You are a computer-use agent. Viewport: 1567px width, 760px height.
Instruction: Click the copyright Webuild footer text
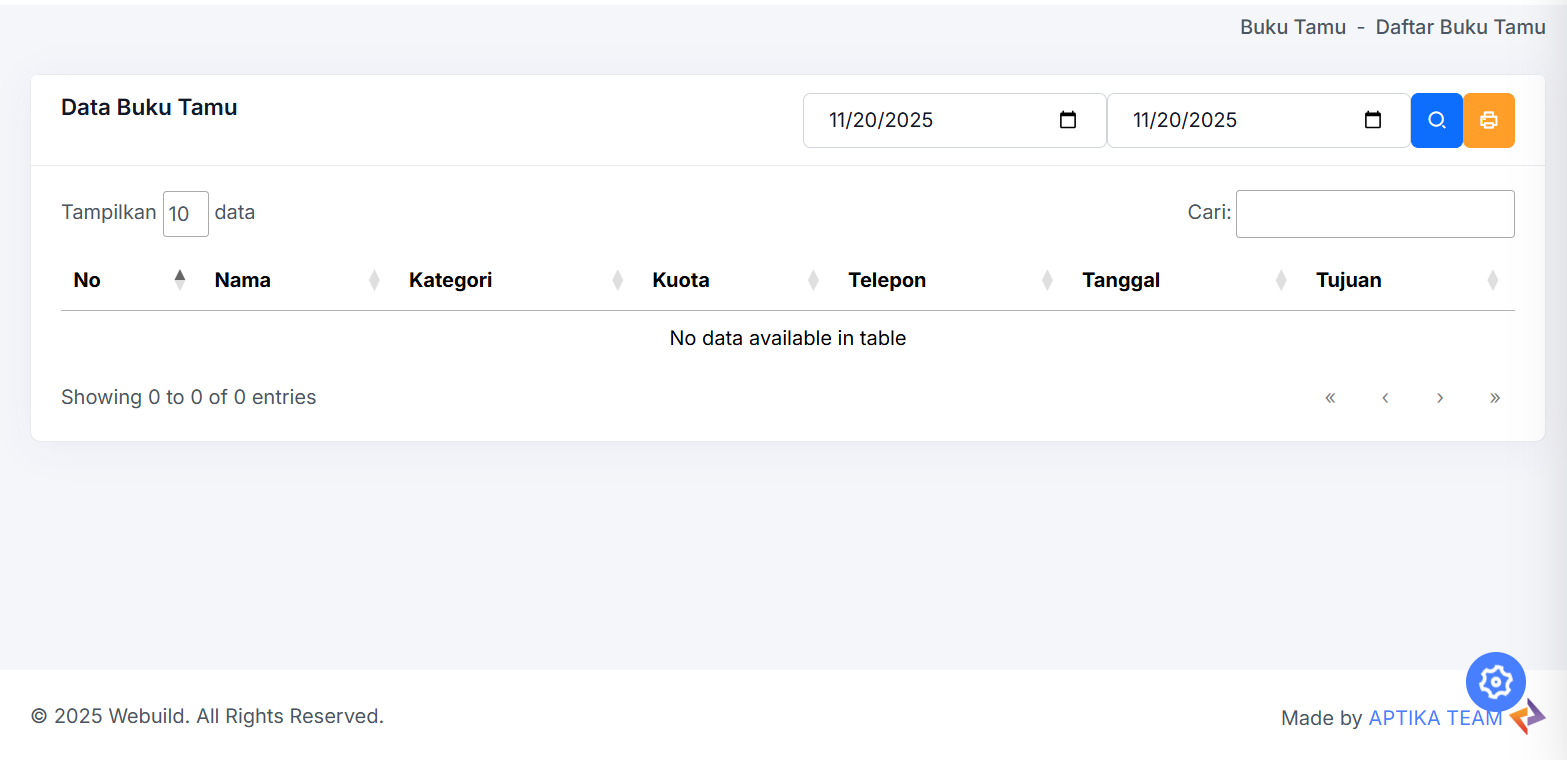coord(207,716)
